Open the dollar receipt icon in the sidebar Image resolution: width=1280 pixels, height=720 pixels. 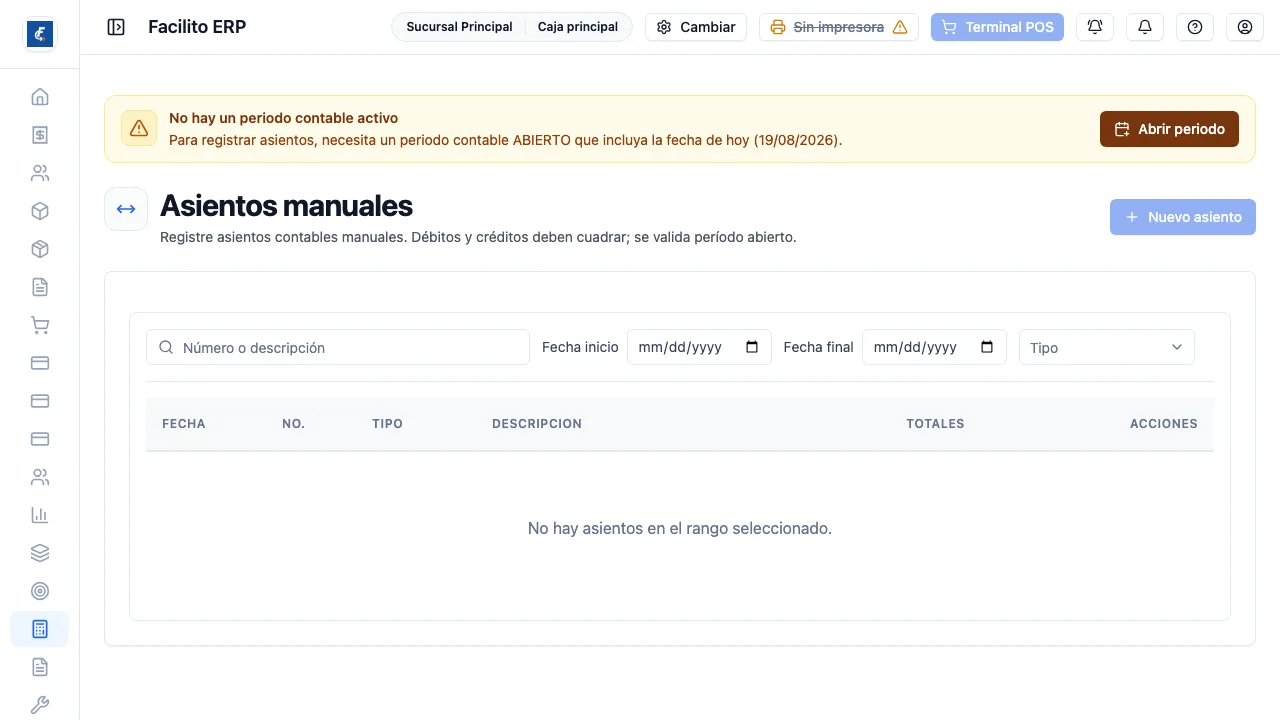click(40, 135)
